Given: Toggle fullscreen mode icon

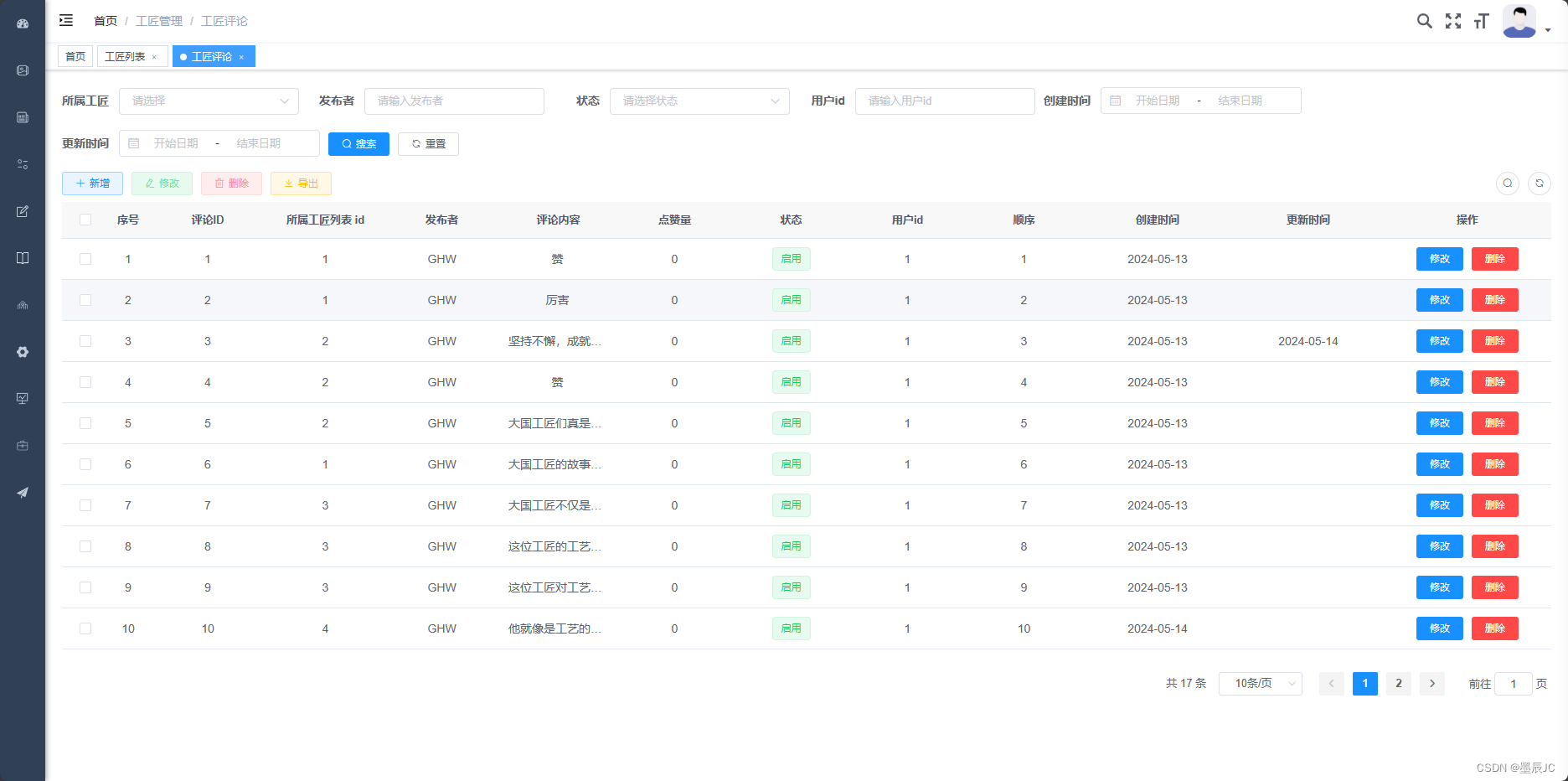Looking at the screenshot, I should tap(1453, 21).
